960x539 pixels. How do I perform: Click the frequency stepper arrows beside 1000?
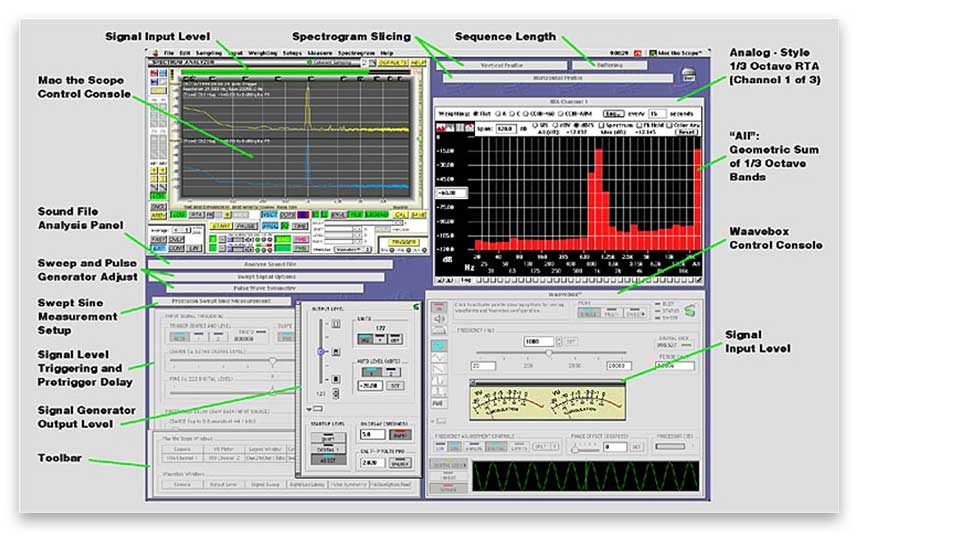click(558, 341)
